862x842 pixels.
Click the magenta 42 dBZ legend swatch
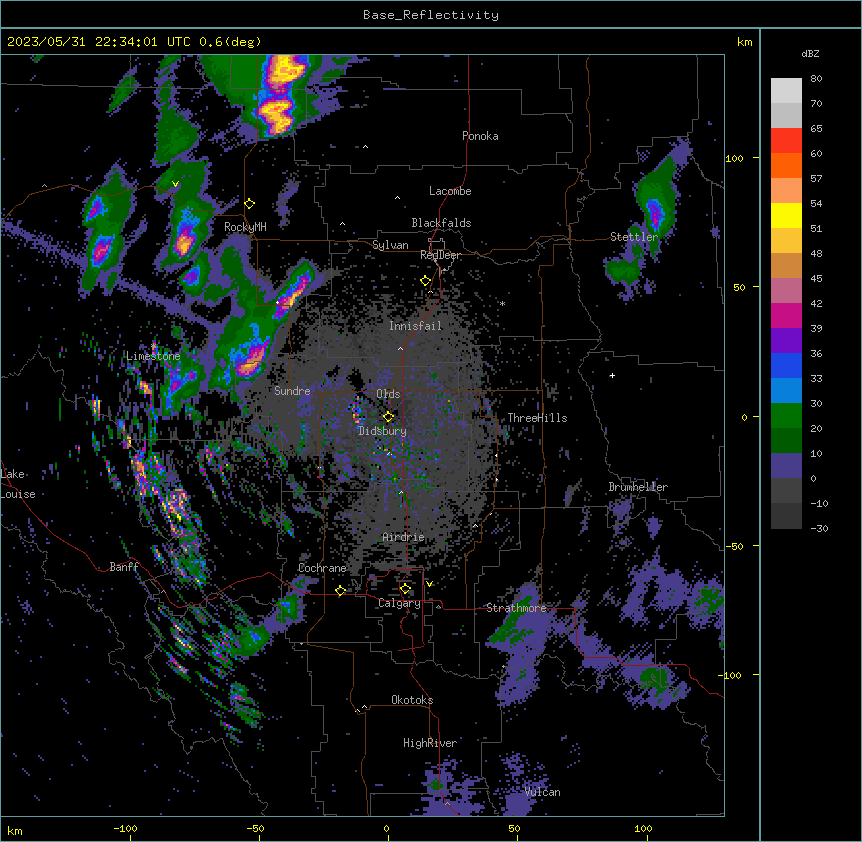click(786, 315)
